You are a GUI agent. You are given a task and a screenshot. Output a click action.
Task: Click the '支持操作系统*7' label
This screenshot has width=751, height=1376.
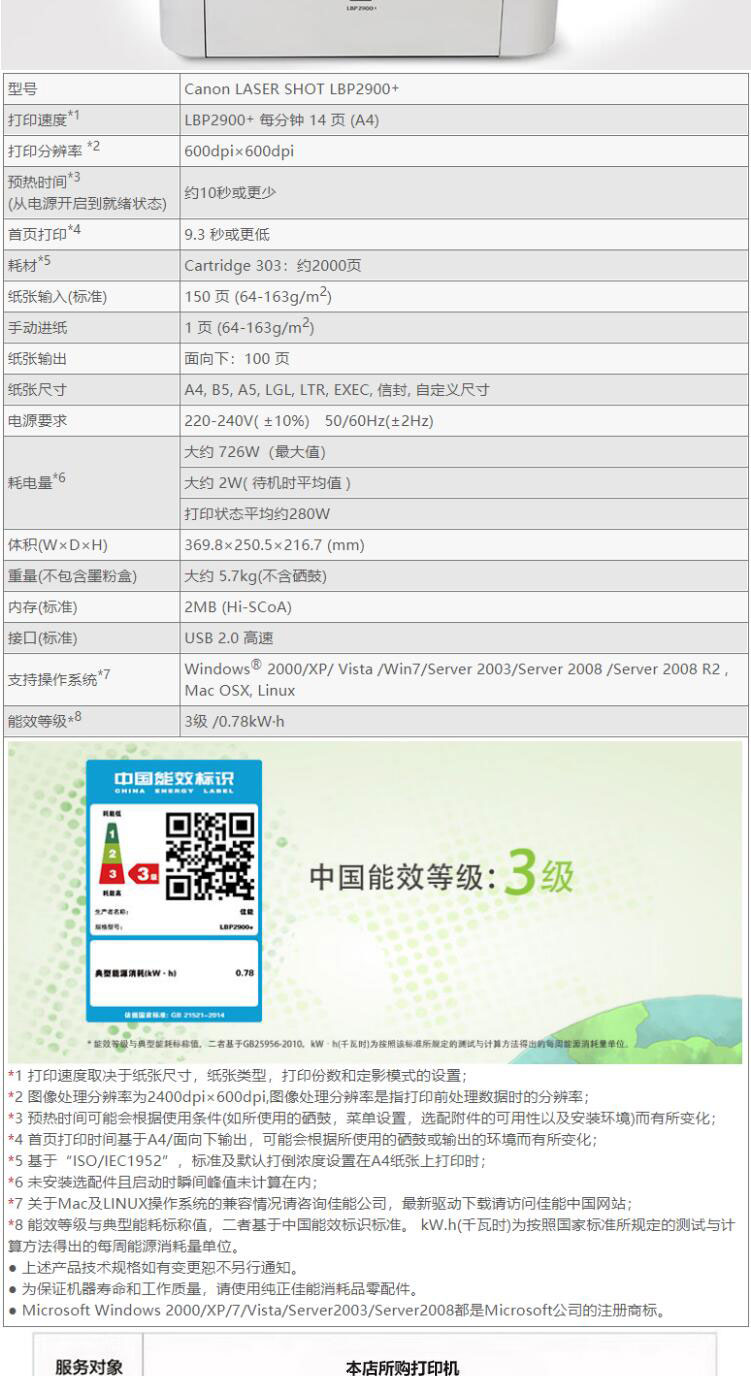[58, 678]
